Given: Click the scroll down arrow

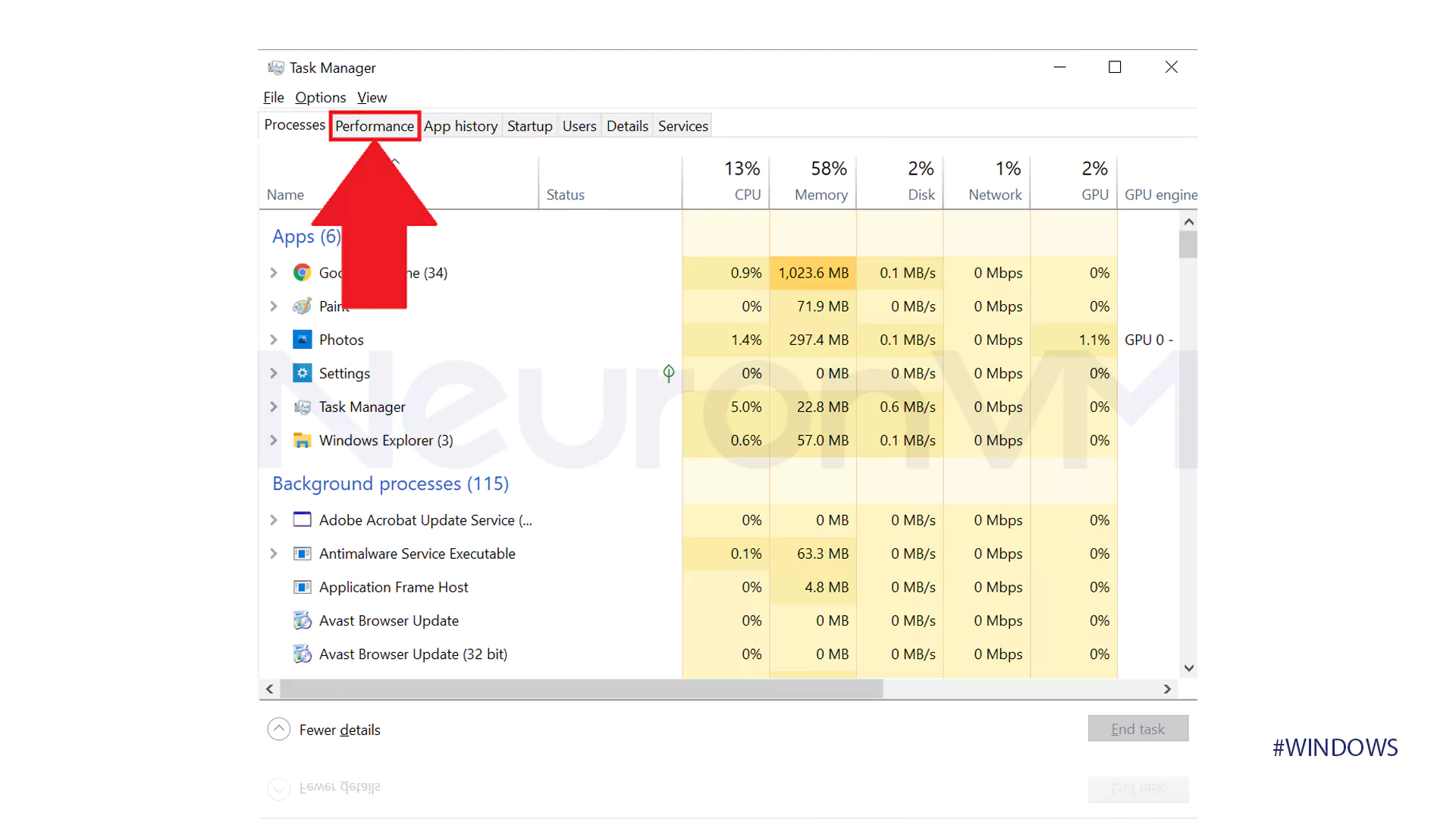Looking at the screenshot, I should click(x=1188, y=668).
